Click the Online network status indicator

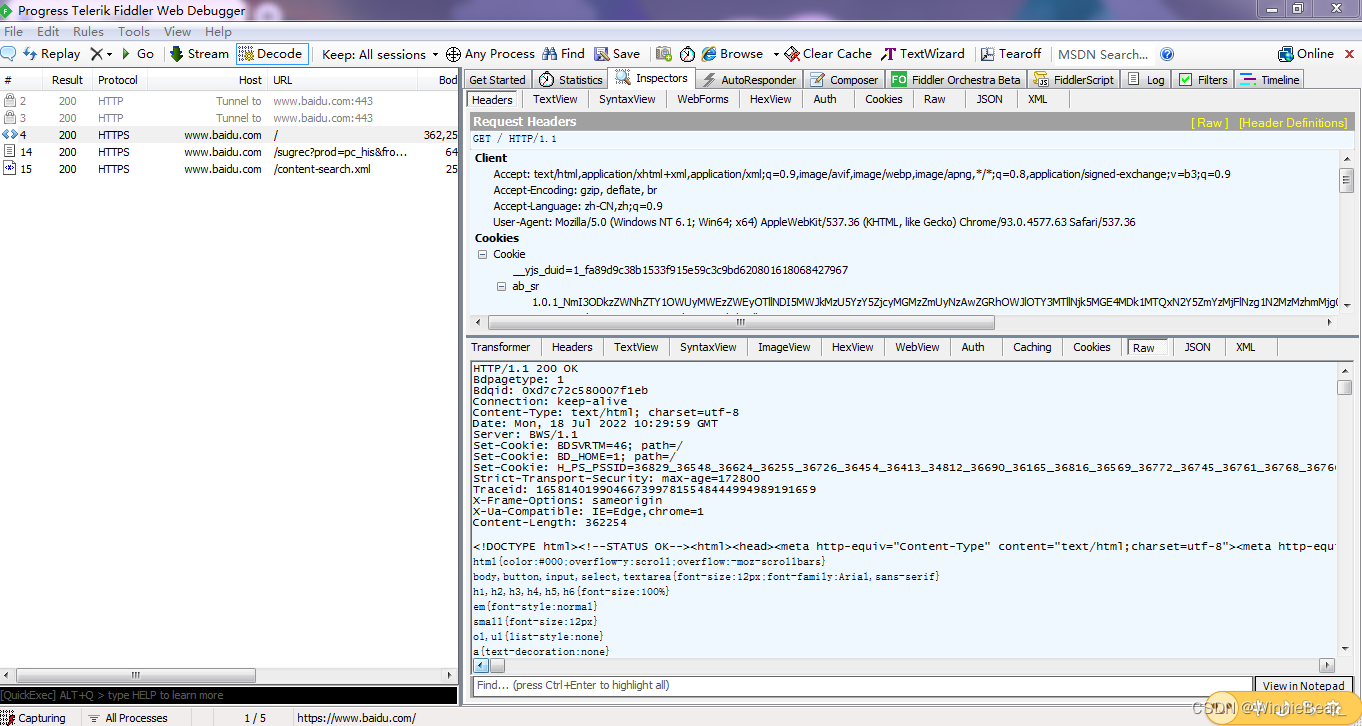1306,54
